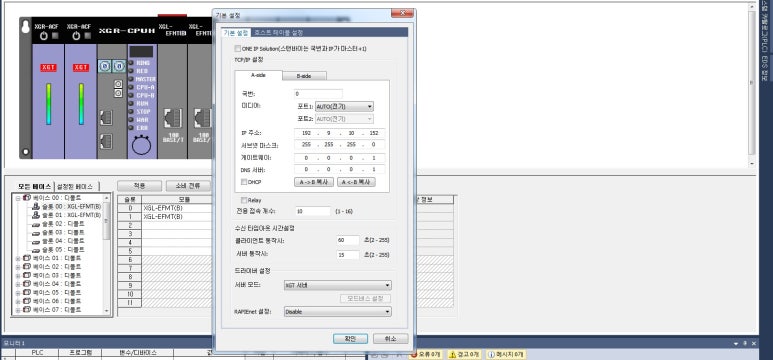Click the slot 04 default icon in tree

(x=35, y=241)
